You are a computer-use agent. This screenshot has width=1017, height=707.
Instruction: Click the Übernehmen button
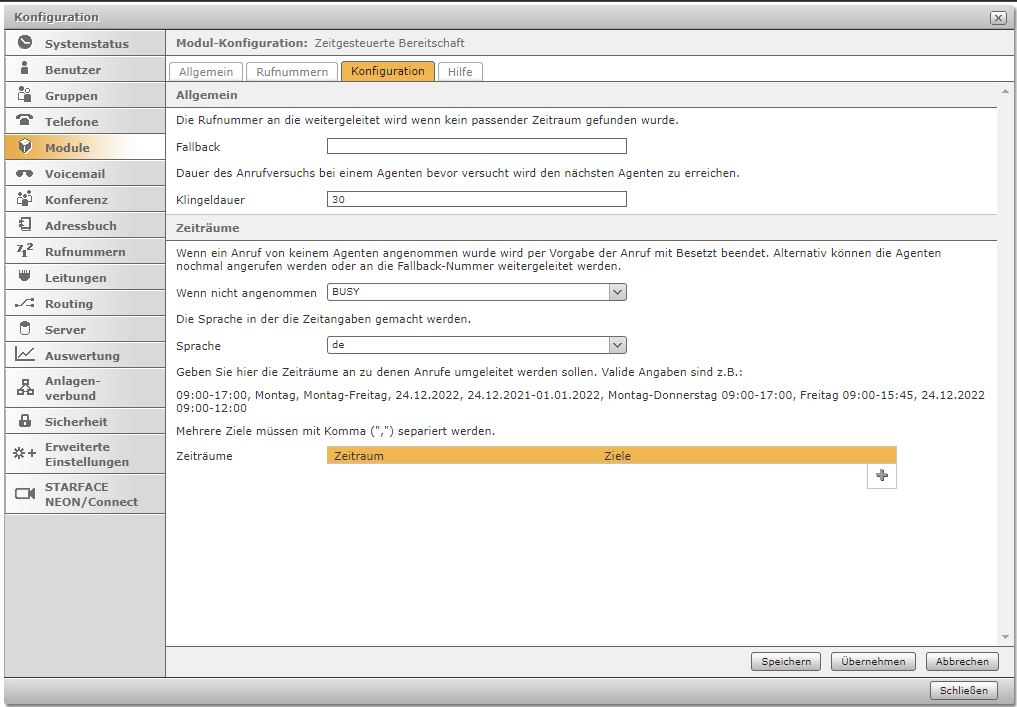(873, 661)
